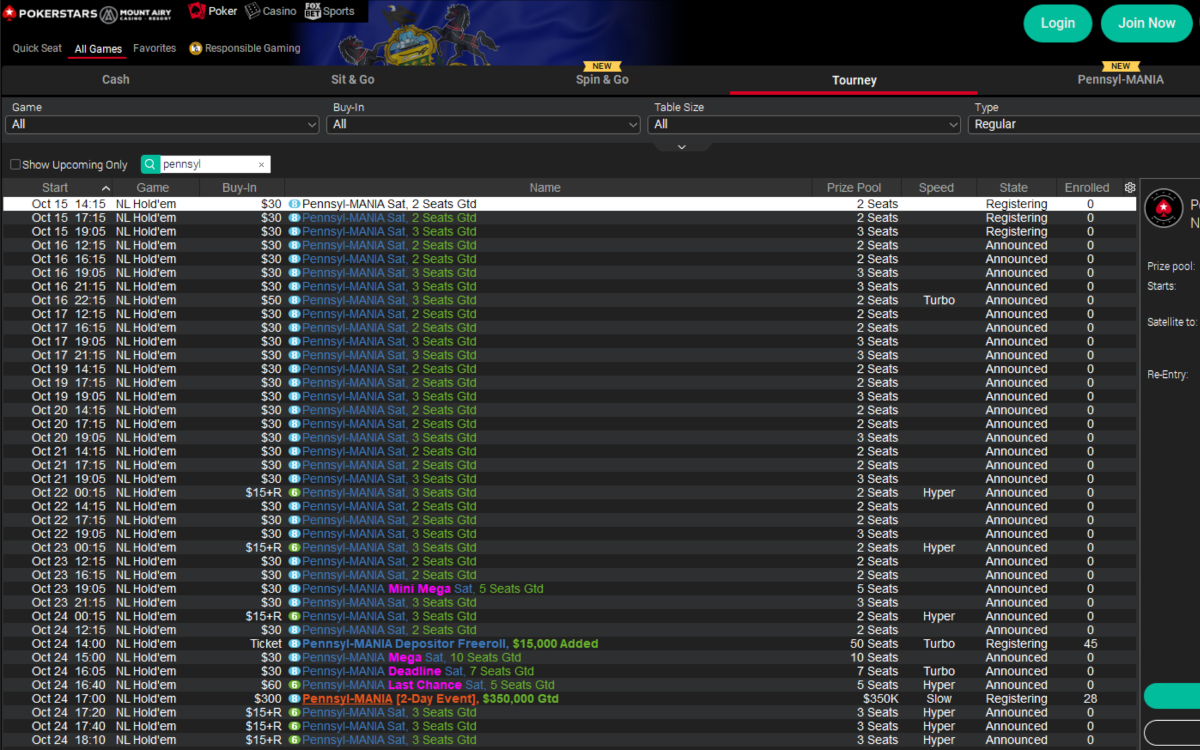Open the Casino dice icon
The image size is (1200, 750).
click(252, 11)
